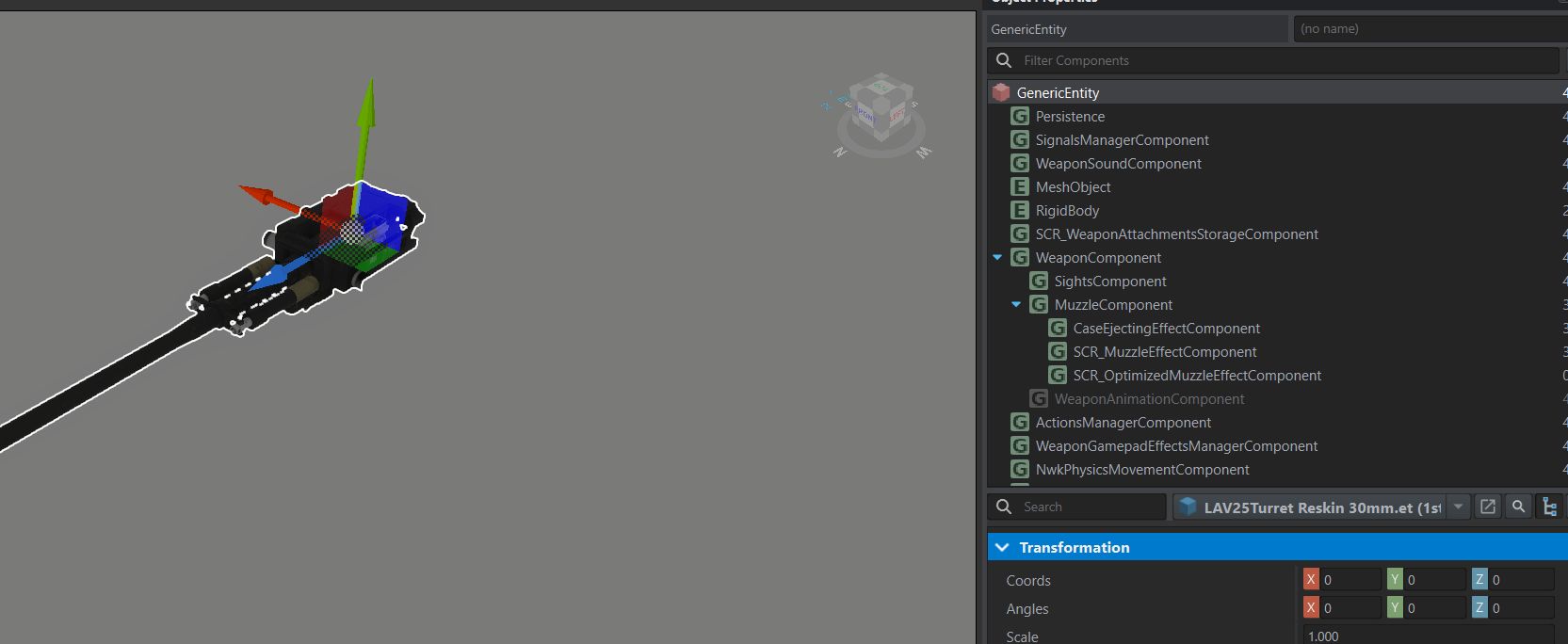Click the entity name field showing (no name)
Screen dimensions: 1568x644
click(x=1428, y=29)
